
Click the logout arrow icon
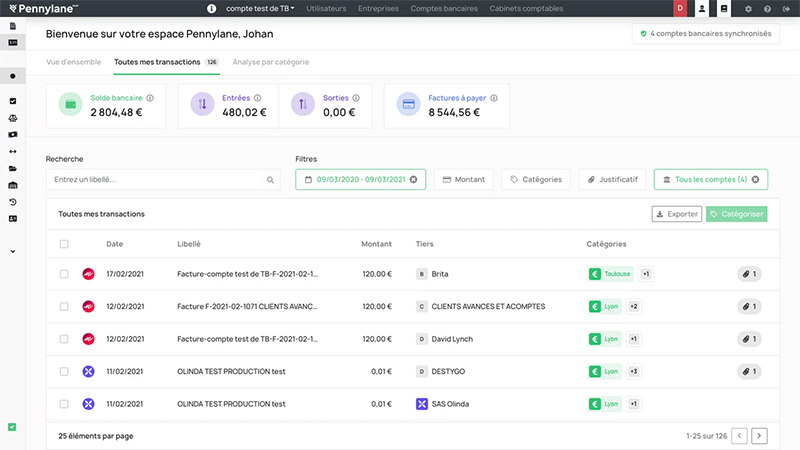click(786, 8)
